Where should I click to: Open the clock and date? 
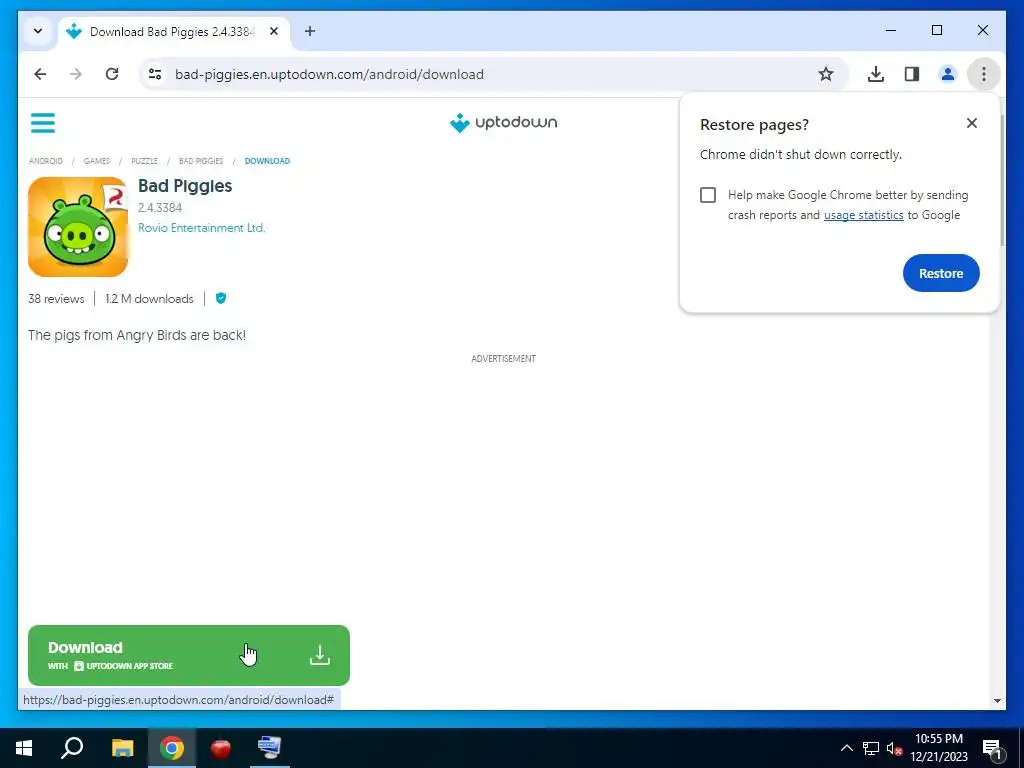pyautogui.click(x=939, y=748)
